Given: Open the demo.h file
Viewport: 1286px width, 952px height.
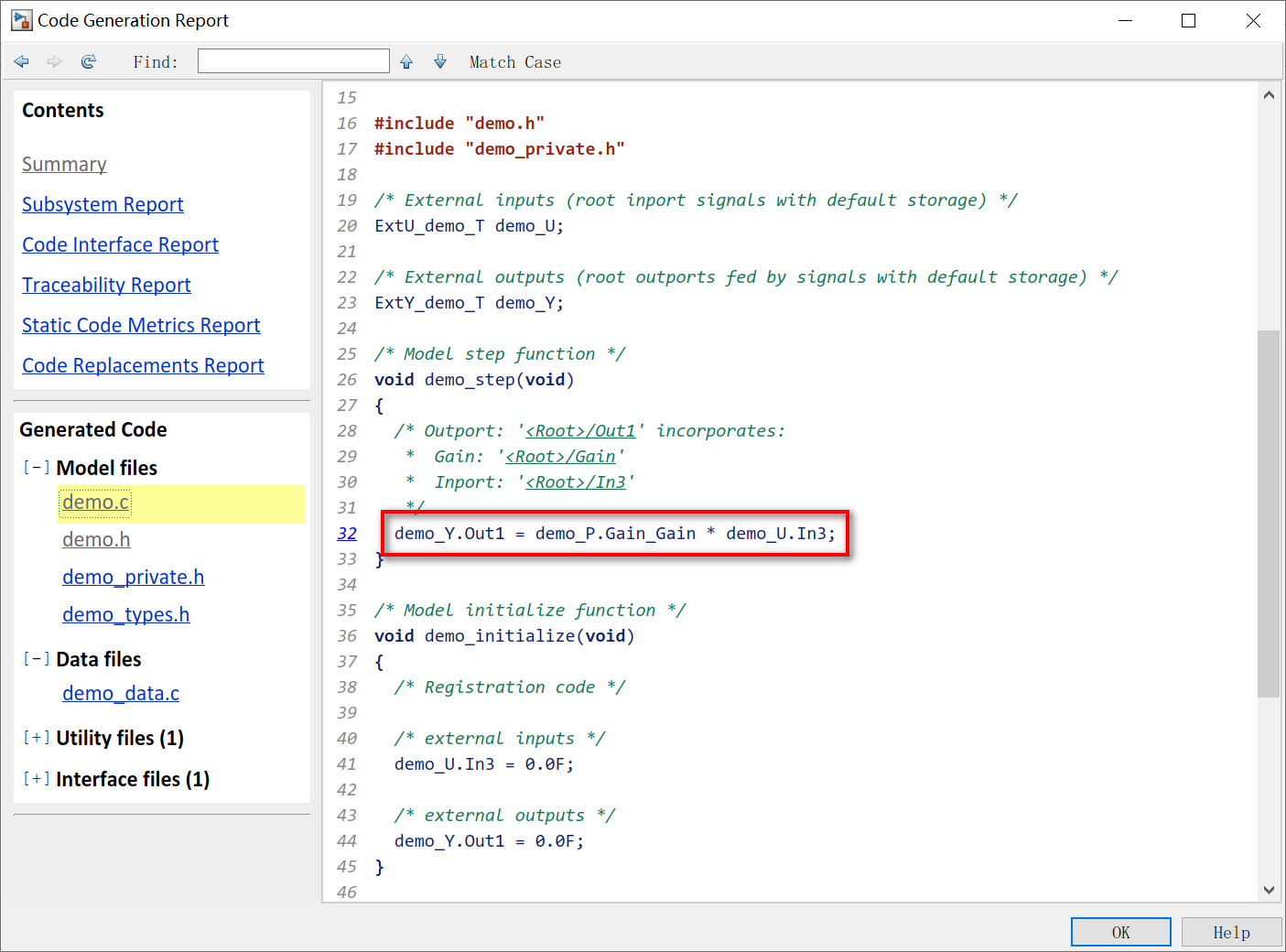Looking at the screenshot, I should [x=96, y=540].
